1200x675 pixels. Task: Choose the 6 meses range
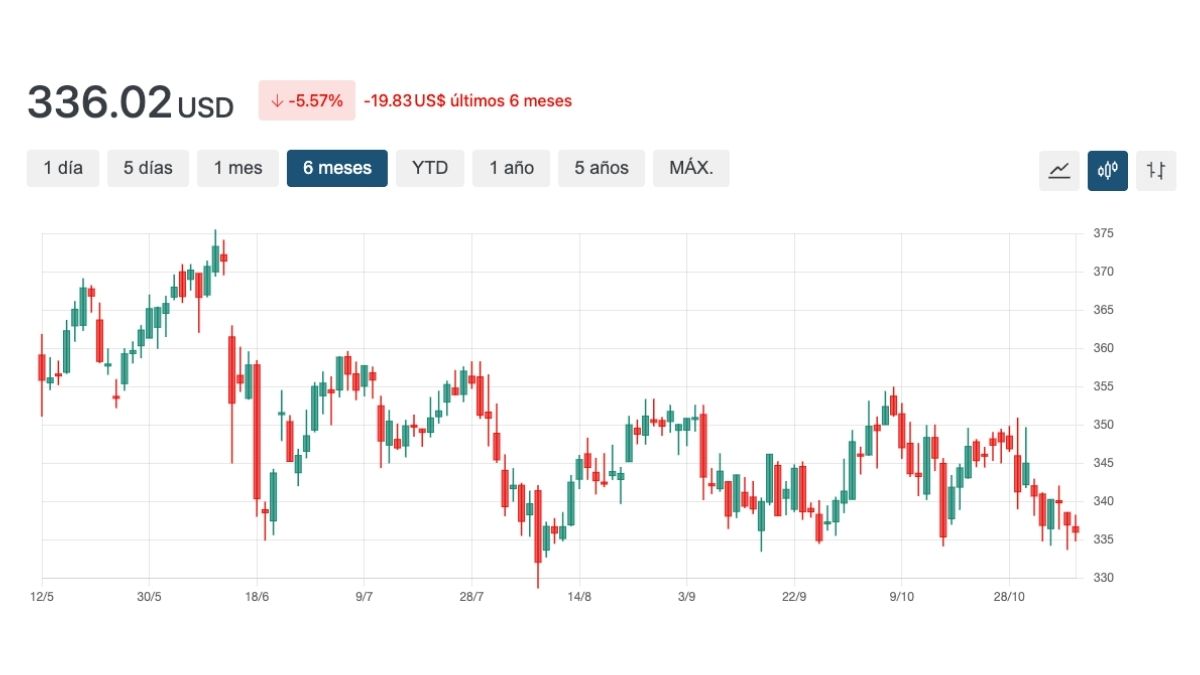(337, 168)
